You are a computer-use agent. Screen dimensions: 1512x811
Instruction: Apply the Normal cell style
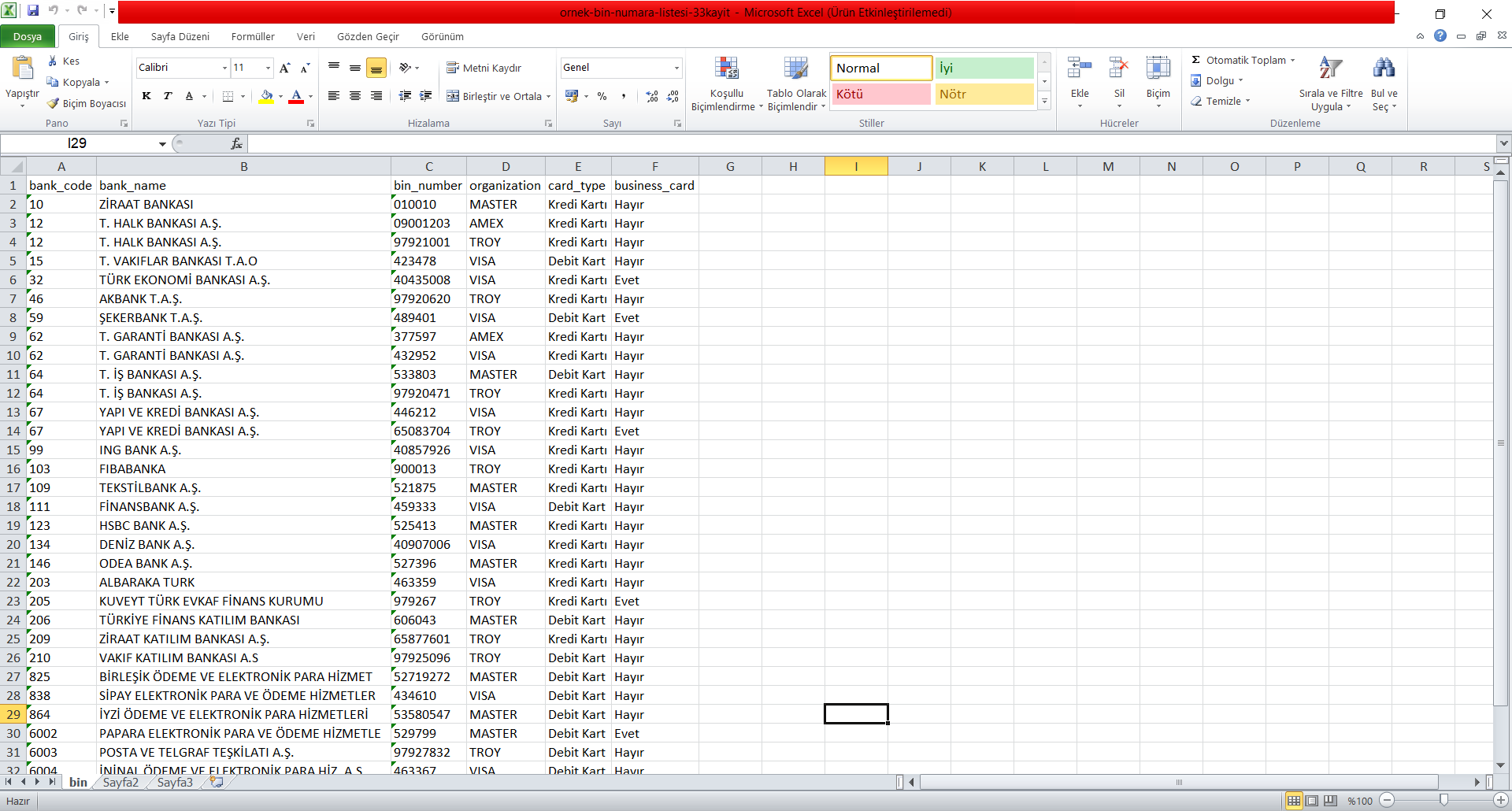tap(881, 69)
